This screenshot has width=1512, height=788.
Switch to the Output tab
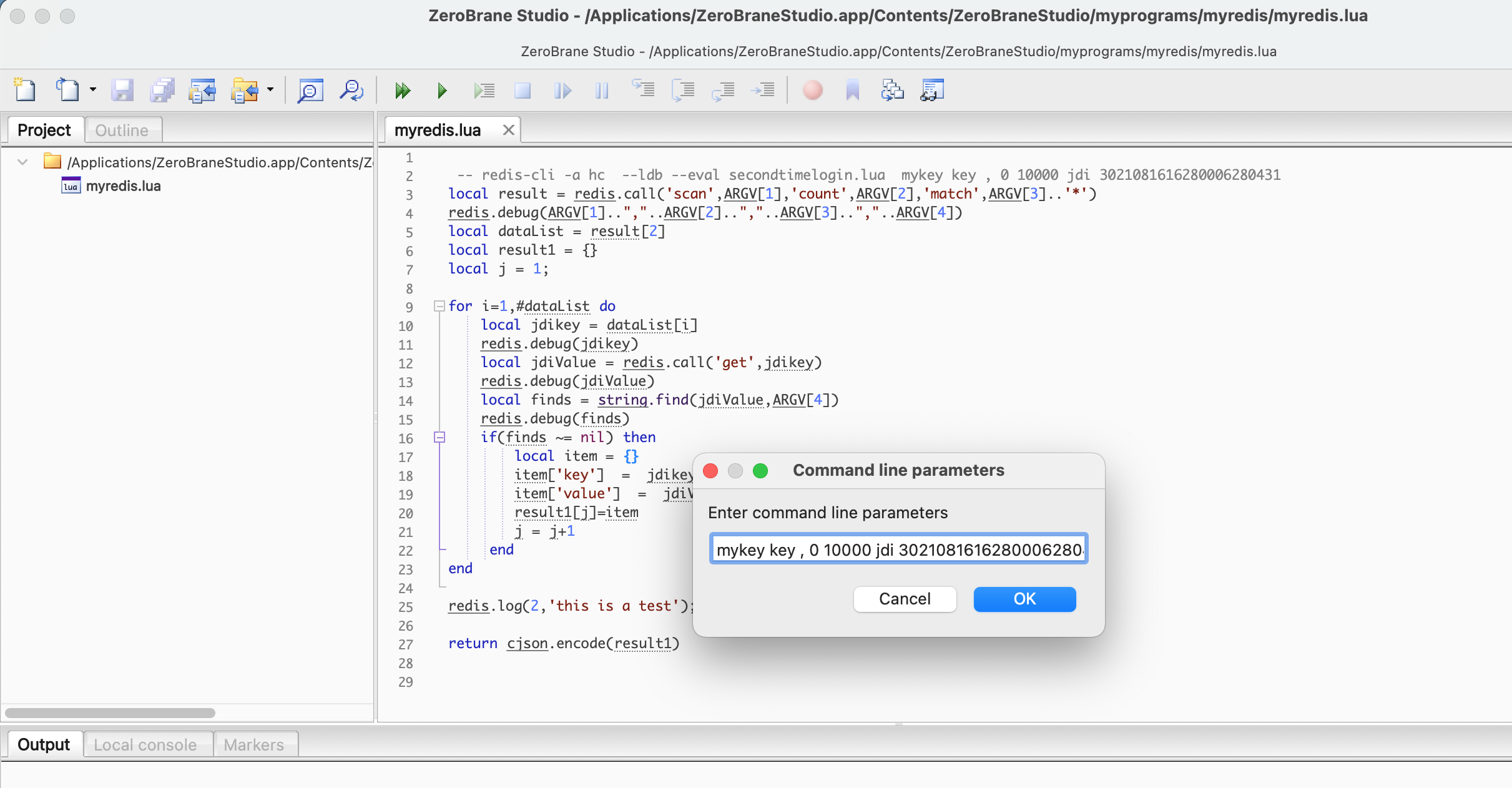pos(44,744)
